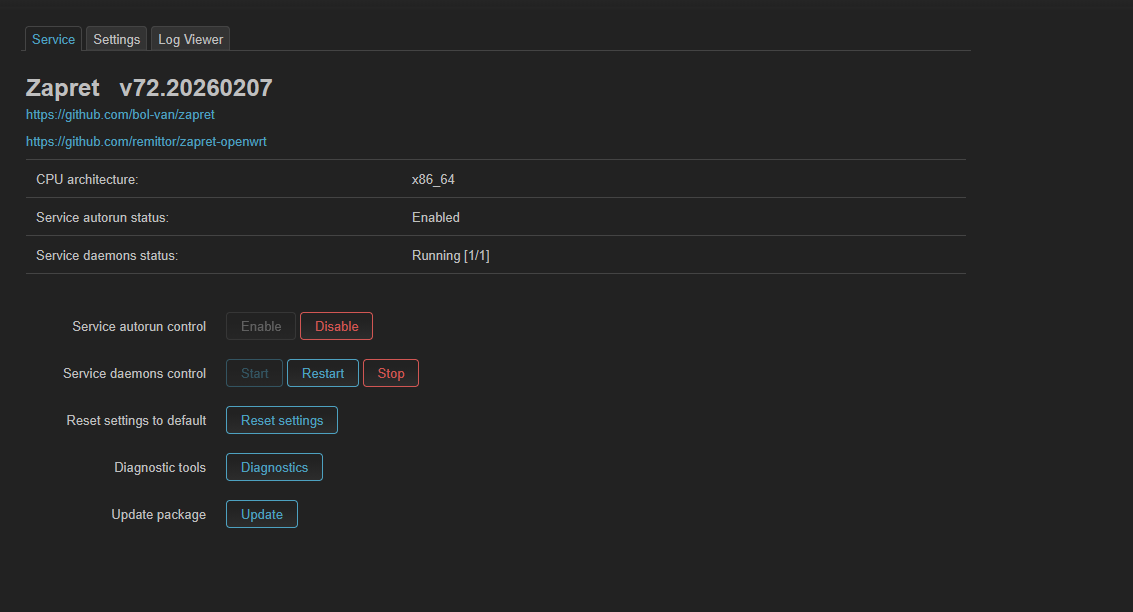Screen dimensions: 1133x612
Task: Click the Start daemons button
Action: tap(254, 373)
